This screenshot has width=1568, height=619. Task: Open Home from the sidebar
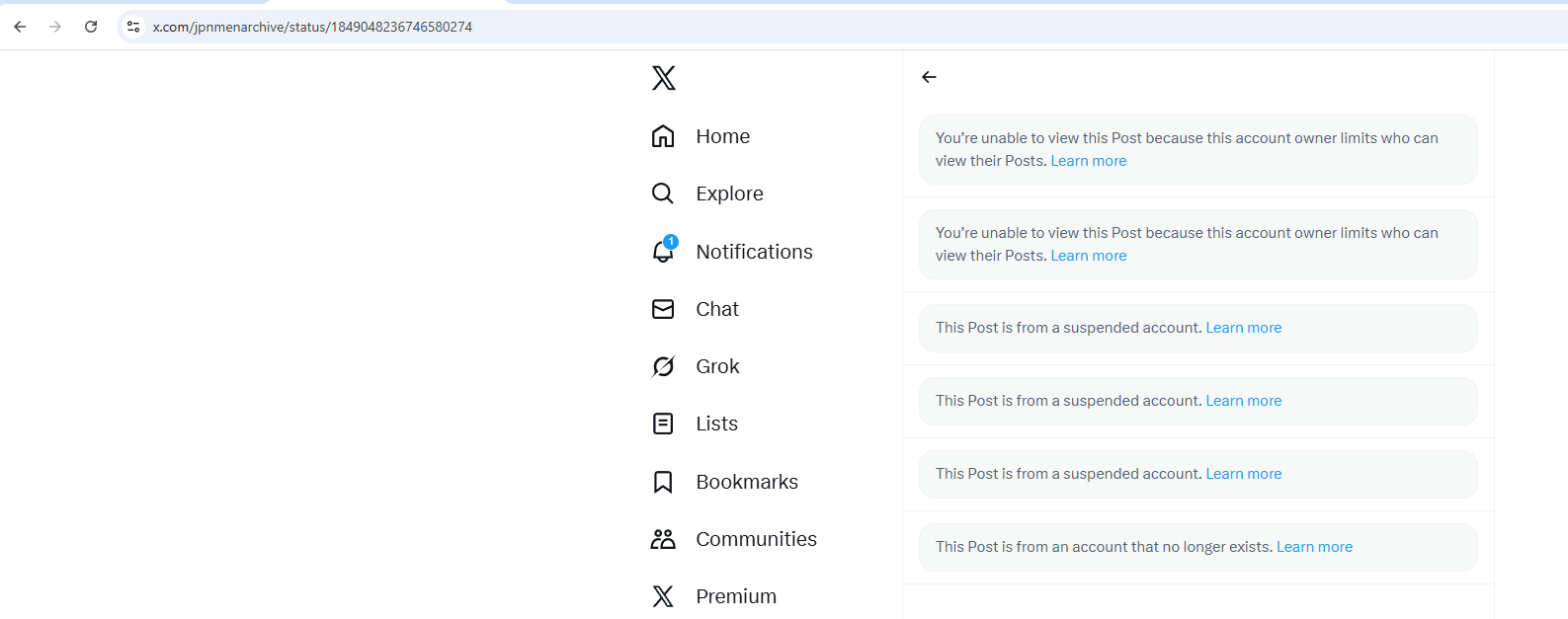pyautogui.click(x=663, y=136)
